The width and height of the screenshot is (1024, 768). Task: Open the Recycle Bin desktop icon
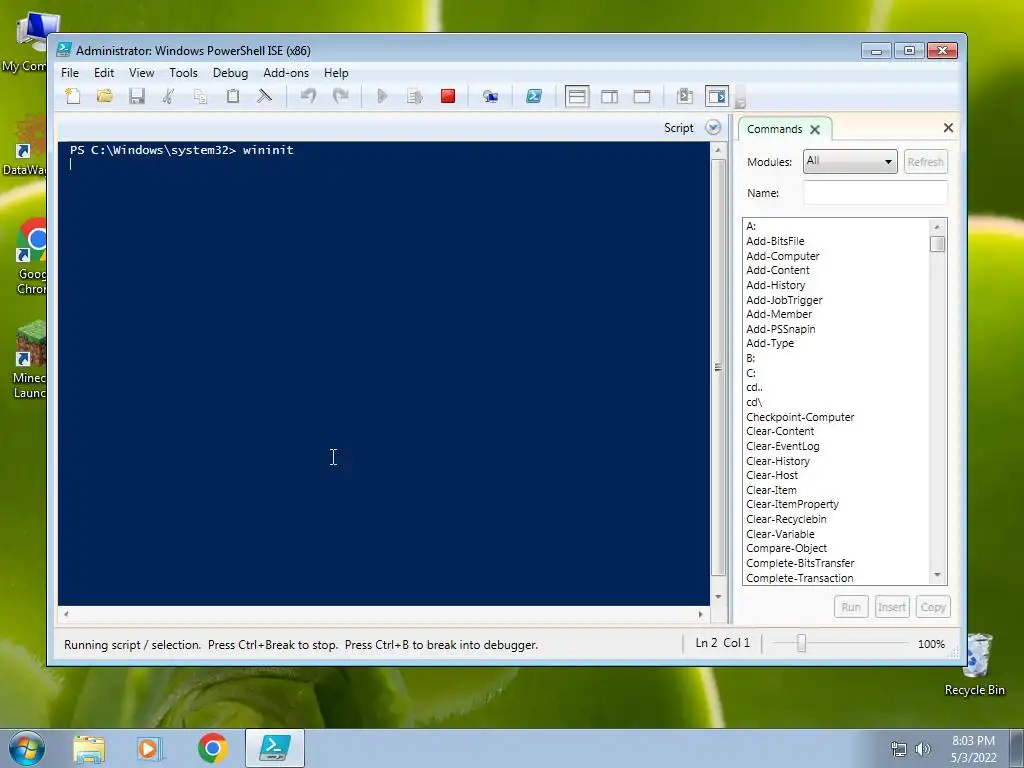point(975,665)
